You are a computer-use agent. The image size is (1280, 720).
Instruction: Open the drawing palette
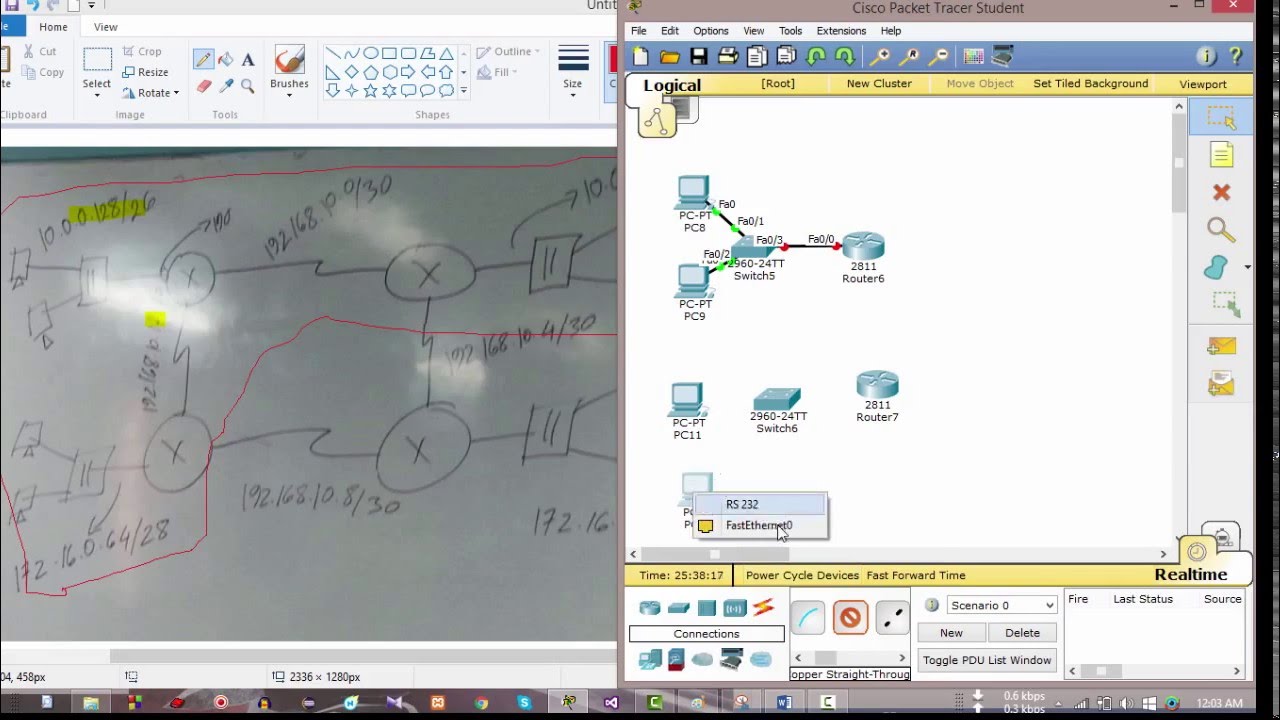[974, 57]
